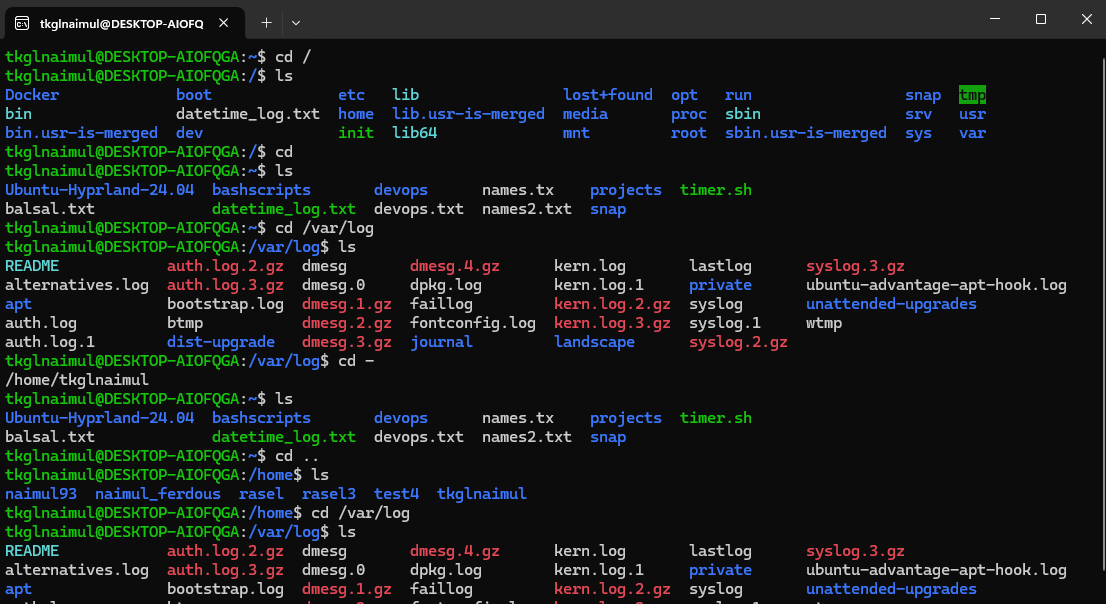Click the 'cd /' command text
The height and width of the screenshot is (604, 1106).
(293, 57)
